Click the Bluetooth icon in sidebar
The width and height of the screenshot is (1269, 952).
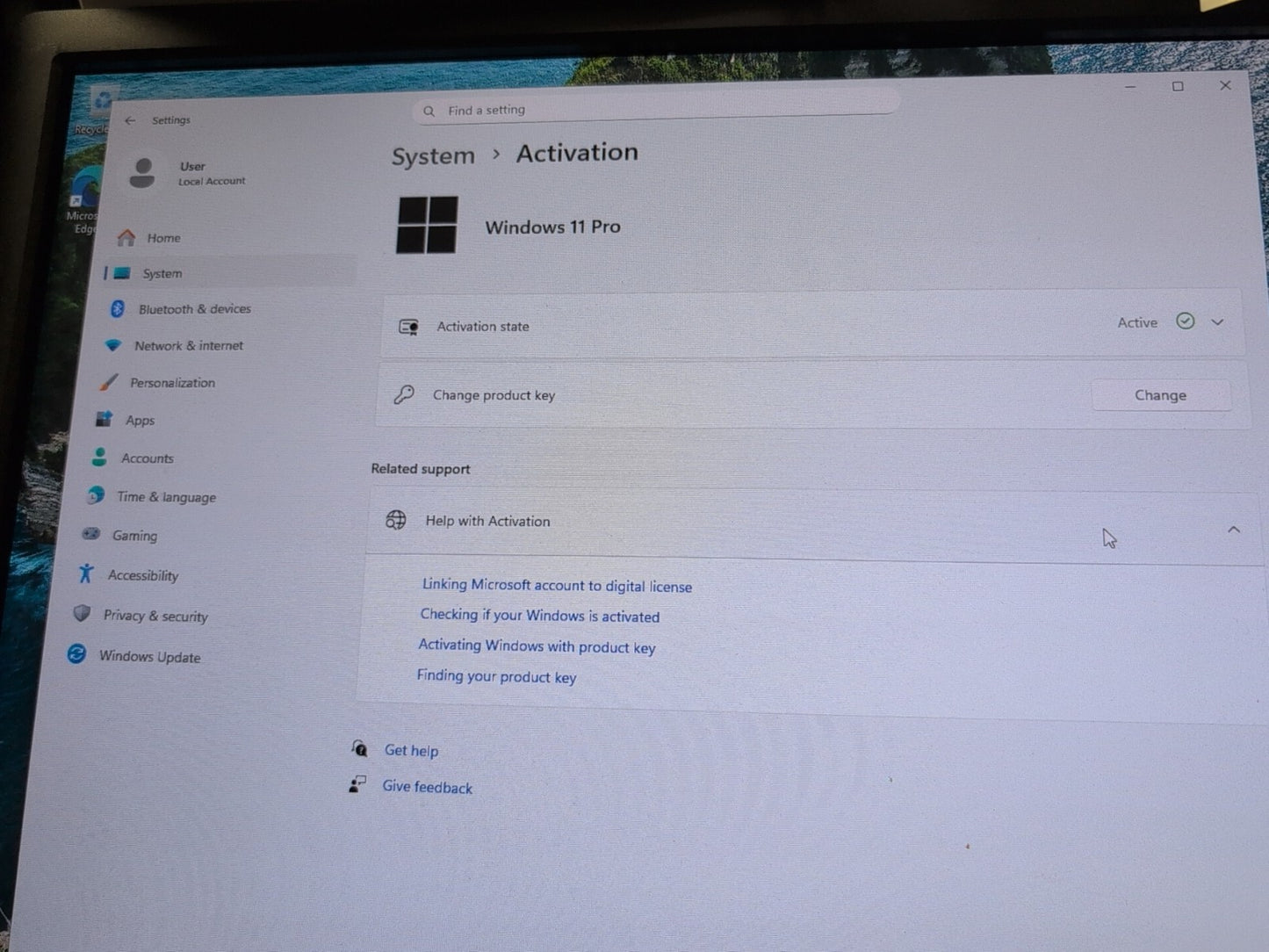[x=117, y=308]
